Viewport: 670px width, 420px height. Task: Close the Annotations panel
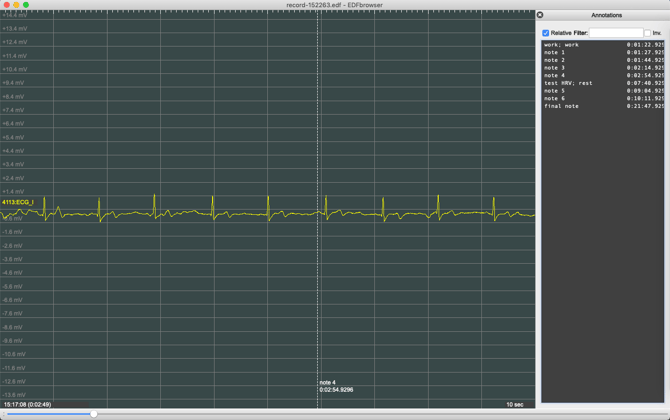coord(540,15)
